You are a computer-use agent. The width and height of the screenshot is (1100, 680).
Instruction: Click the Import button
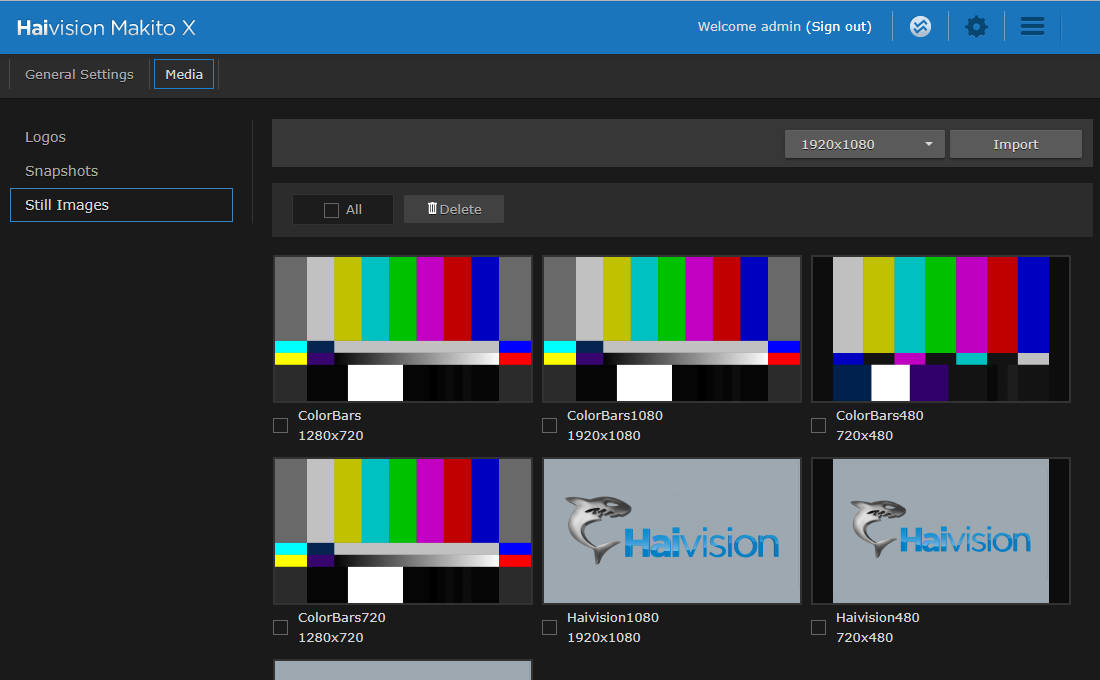pyautogui.click(x=1015, y=143)
